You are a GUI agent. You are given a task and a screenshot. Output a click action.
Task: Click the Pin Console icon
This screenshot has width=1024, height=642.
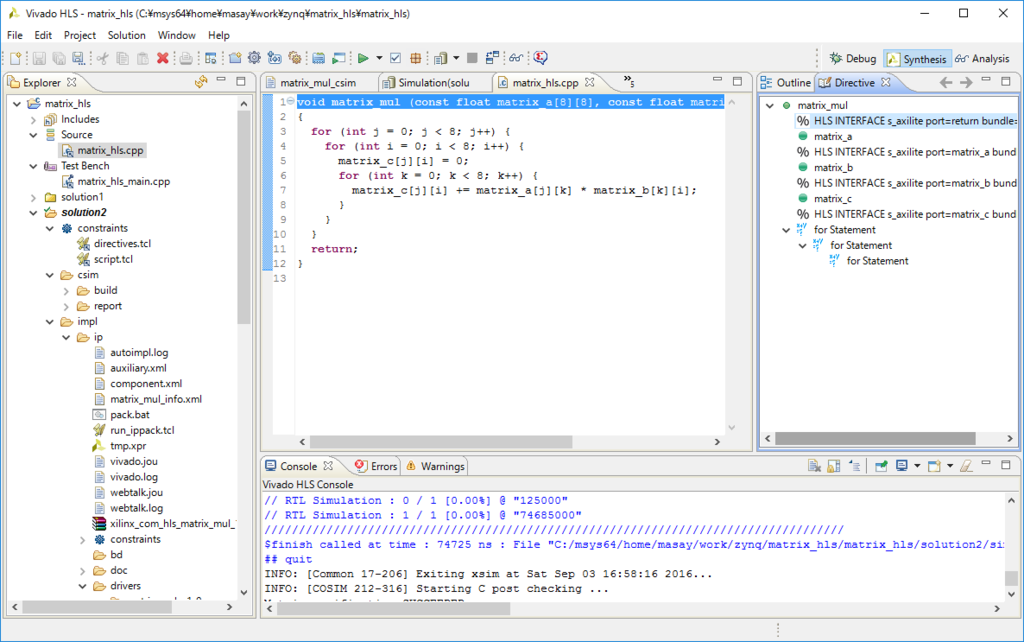coord(881,466)
